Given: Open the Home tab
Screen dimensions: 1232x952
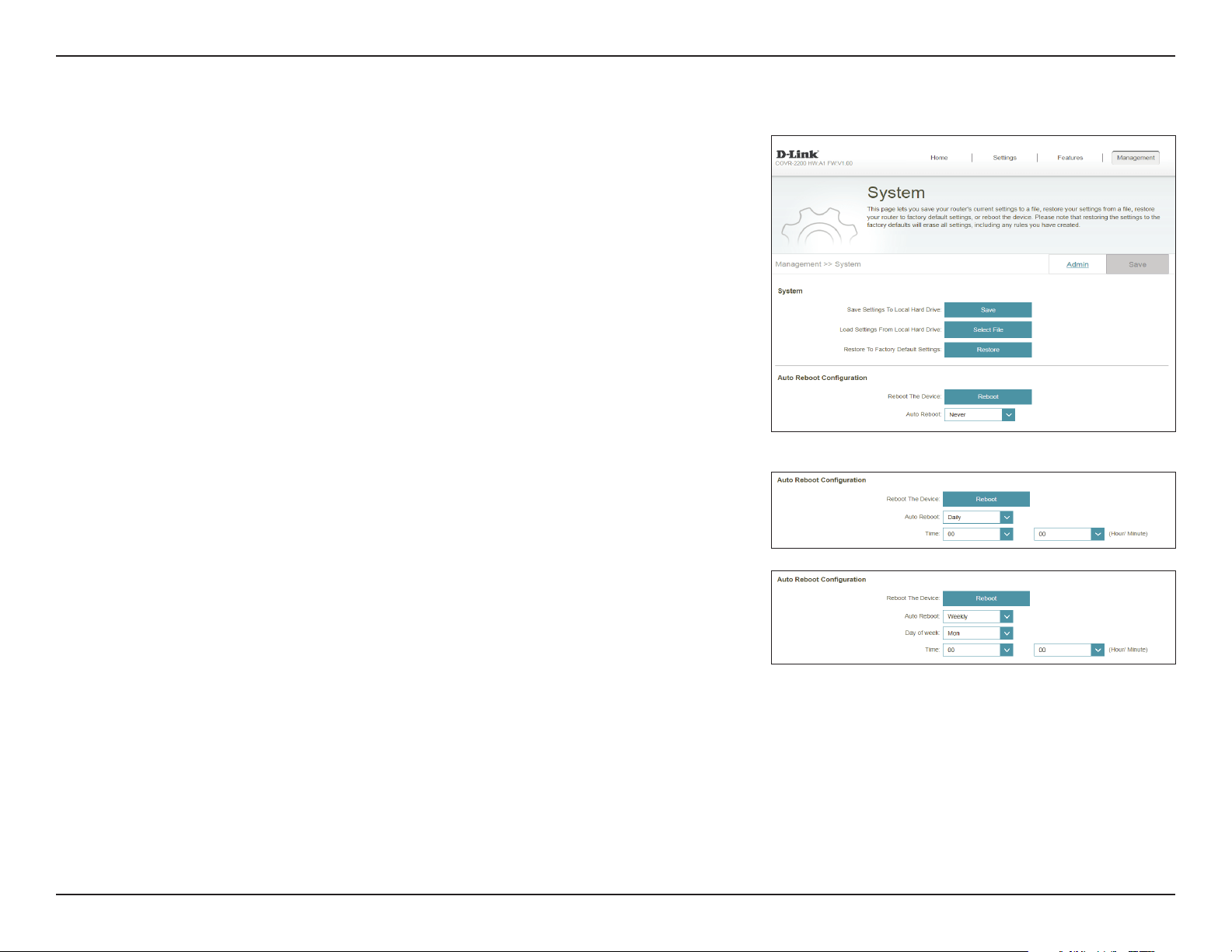Looking at the screenshot, I should 939,158.
